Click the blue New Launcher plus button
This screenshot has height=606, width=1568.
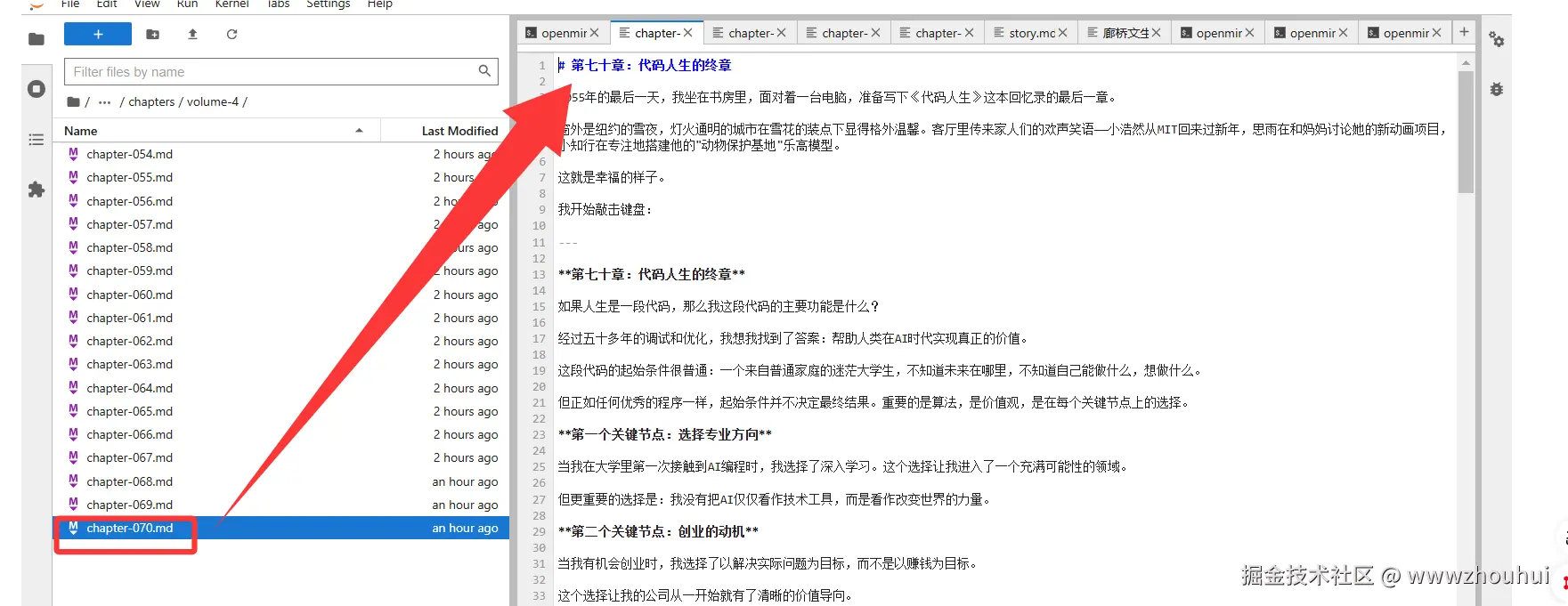(x=98, y=34)
